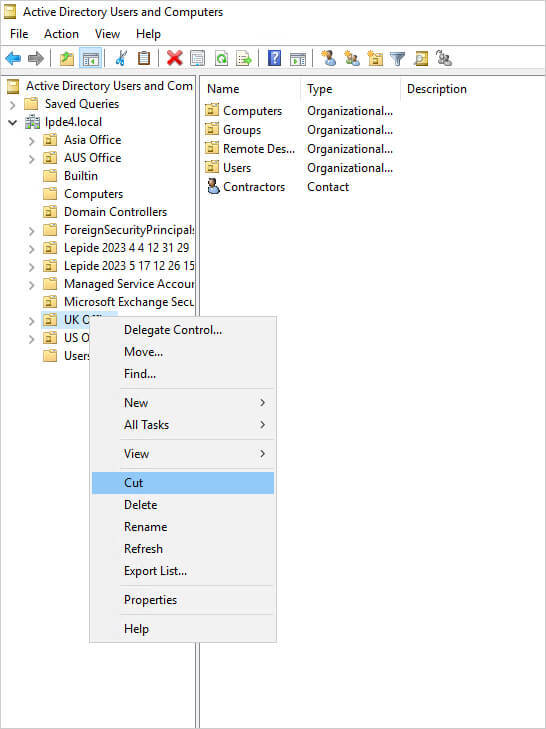Click the Create new group toolbar icon

[x=352, y=59]
